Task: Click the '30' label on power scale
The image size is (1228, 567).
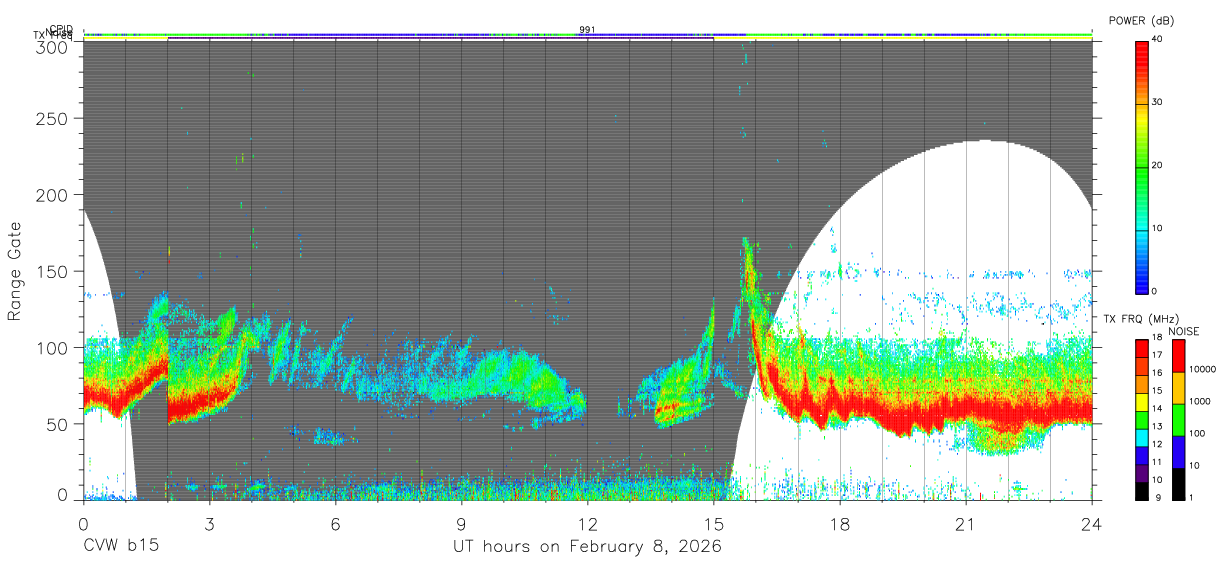Action: [x=1159, y=103]
